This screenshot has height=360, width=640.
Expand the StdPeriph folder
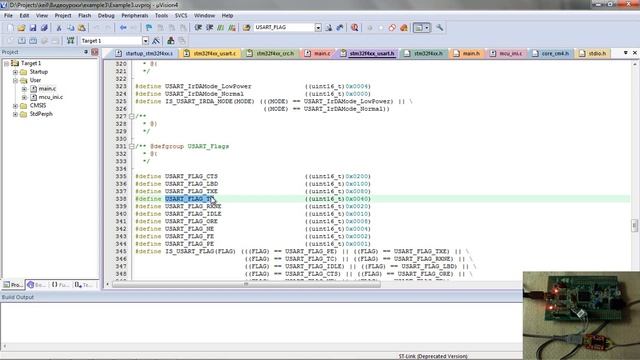pyautogui.click(x=15, y=114)
